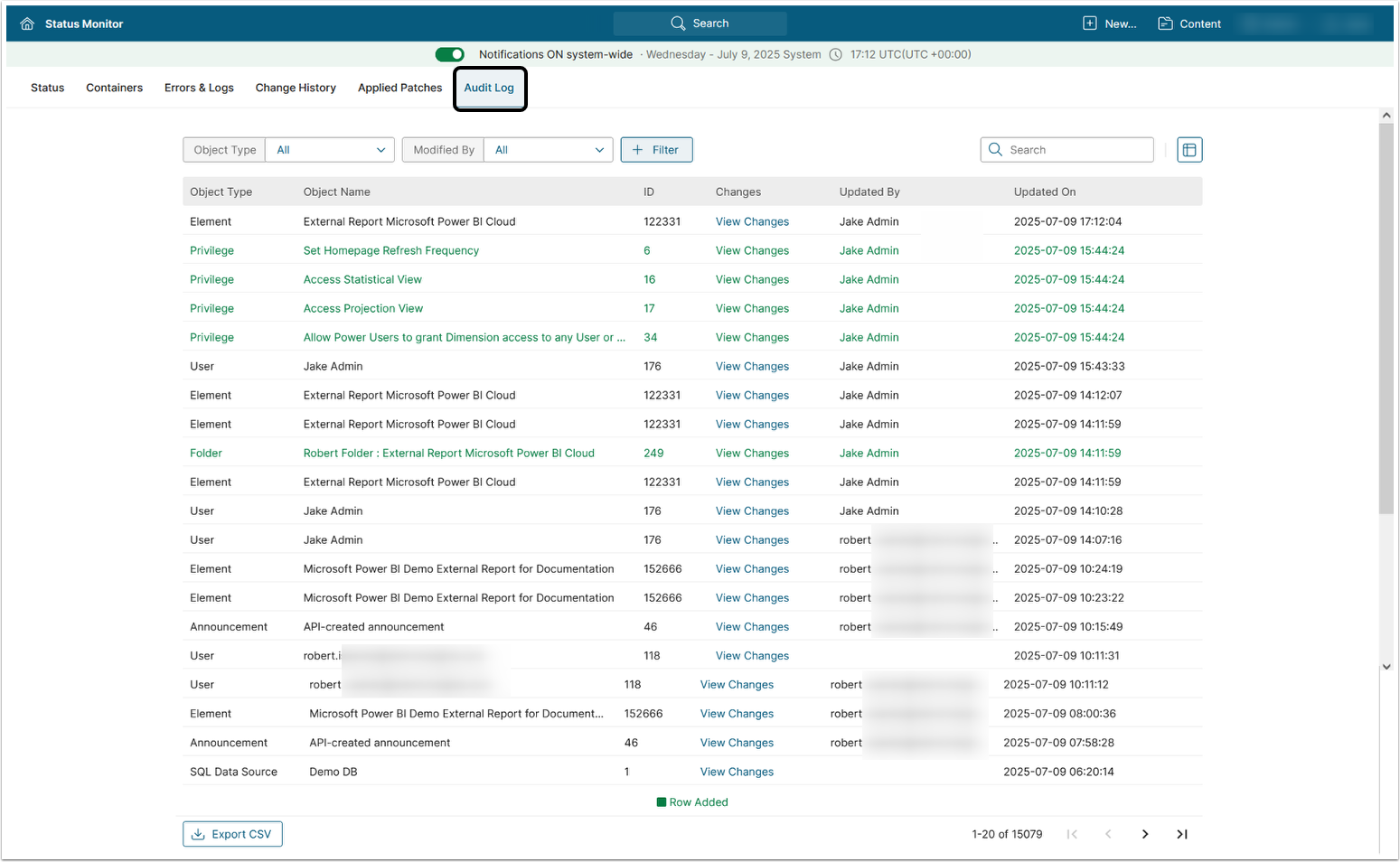Expand the Object Type dropdown
The width and height of the screenshot is (1400, 862).
tap(330, 150)
